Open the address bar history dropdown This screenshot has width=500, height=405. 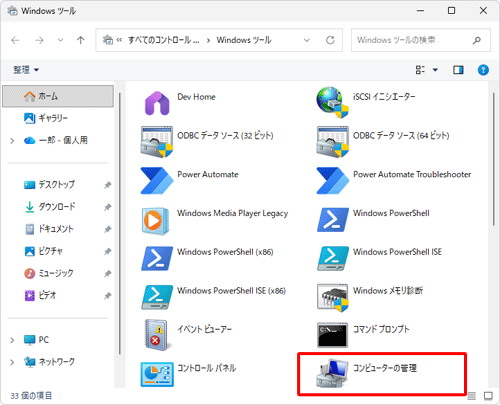[x=307, y=40]
